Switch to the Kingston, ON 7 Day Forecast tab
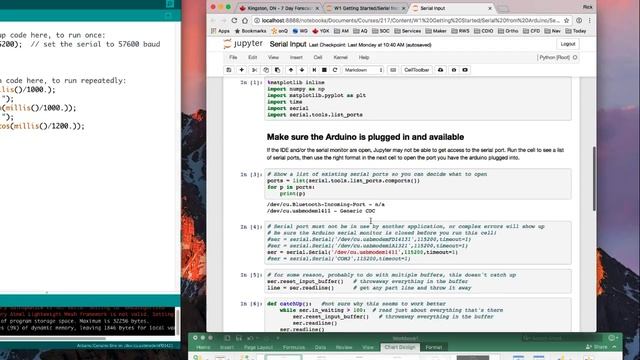 tap(278, 8)
